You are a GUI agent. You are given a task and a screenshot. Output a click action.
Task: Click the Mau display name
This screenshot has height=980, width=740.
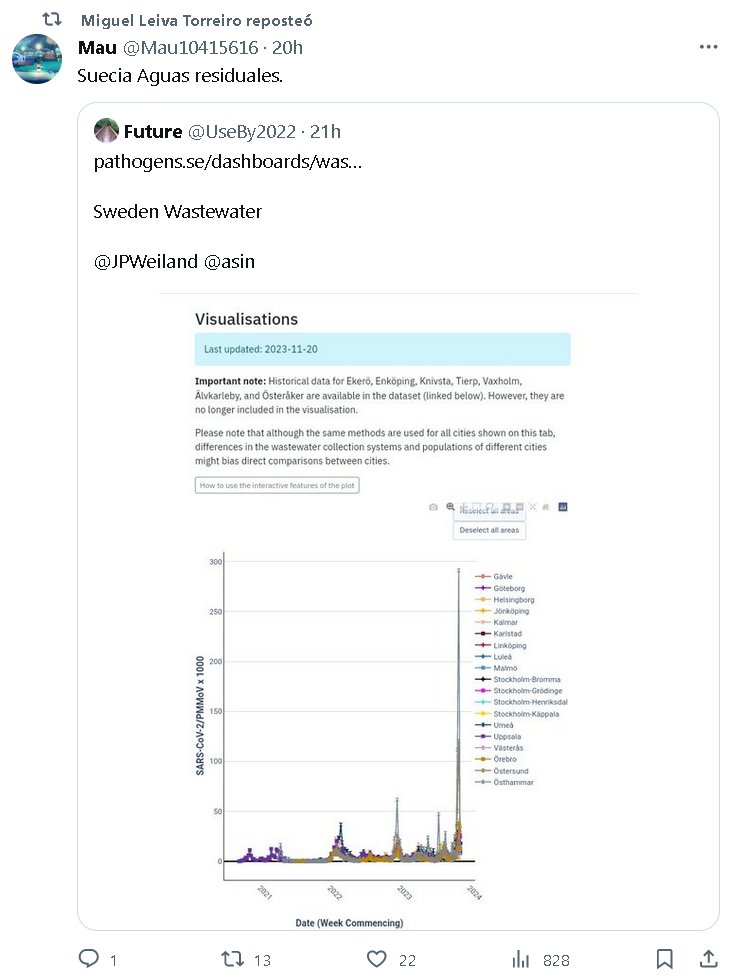point(97,47)
